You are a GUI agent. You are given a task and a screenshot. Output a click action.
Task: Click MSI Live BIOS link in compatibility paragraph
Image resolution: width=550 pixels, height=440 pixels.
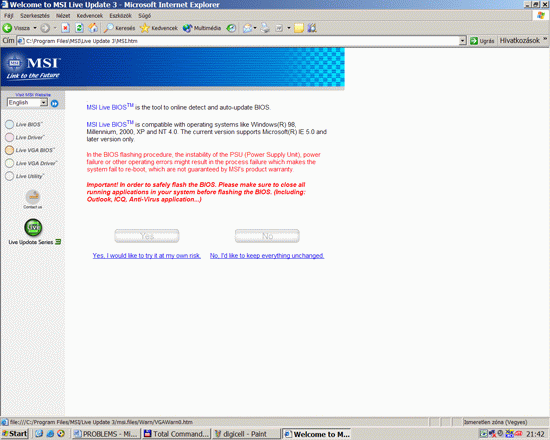click(x=110, y=124)
